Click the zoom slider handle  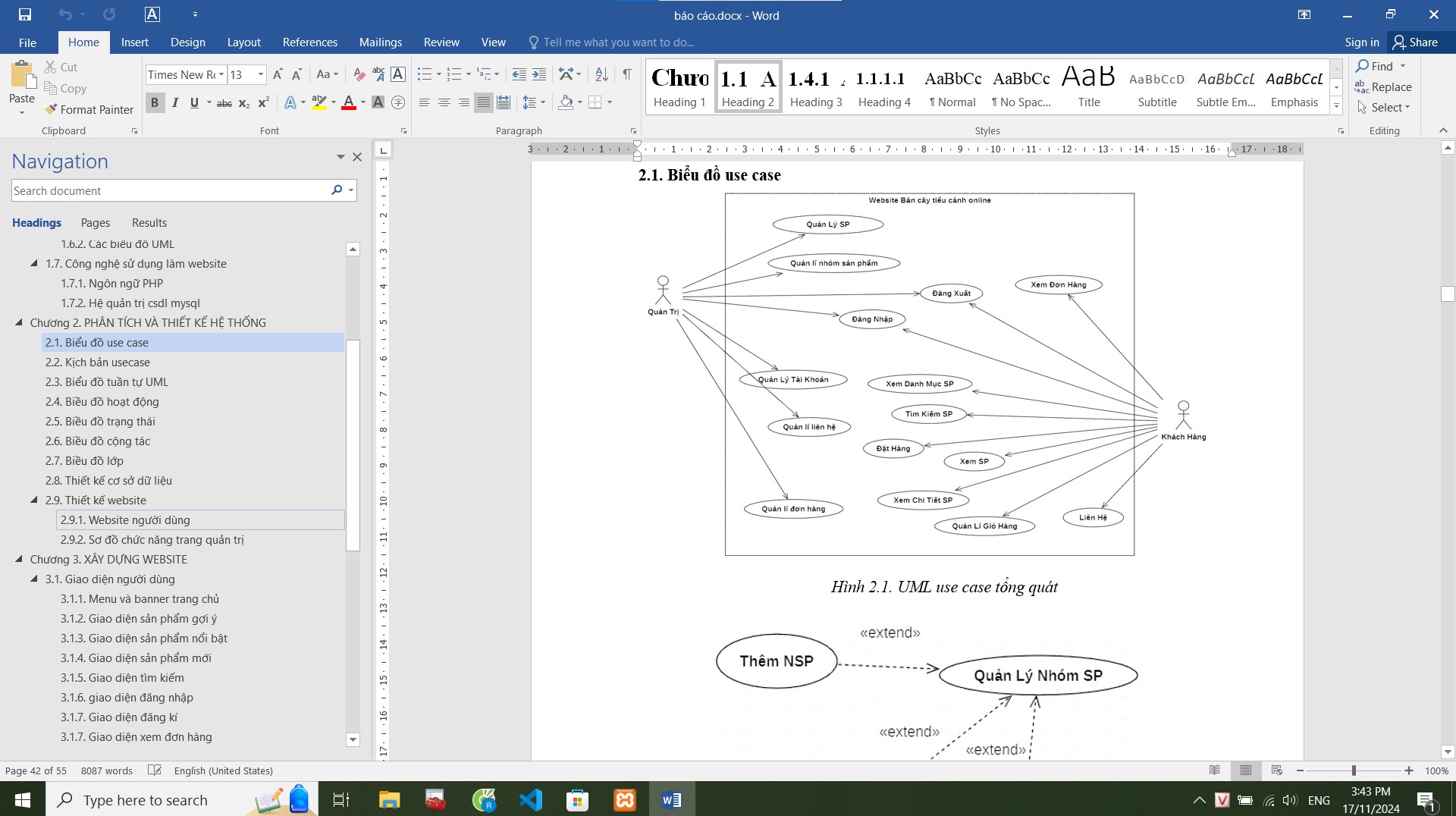(x=1354, y=770)
